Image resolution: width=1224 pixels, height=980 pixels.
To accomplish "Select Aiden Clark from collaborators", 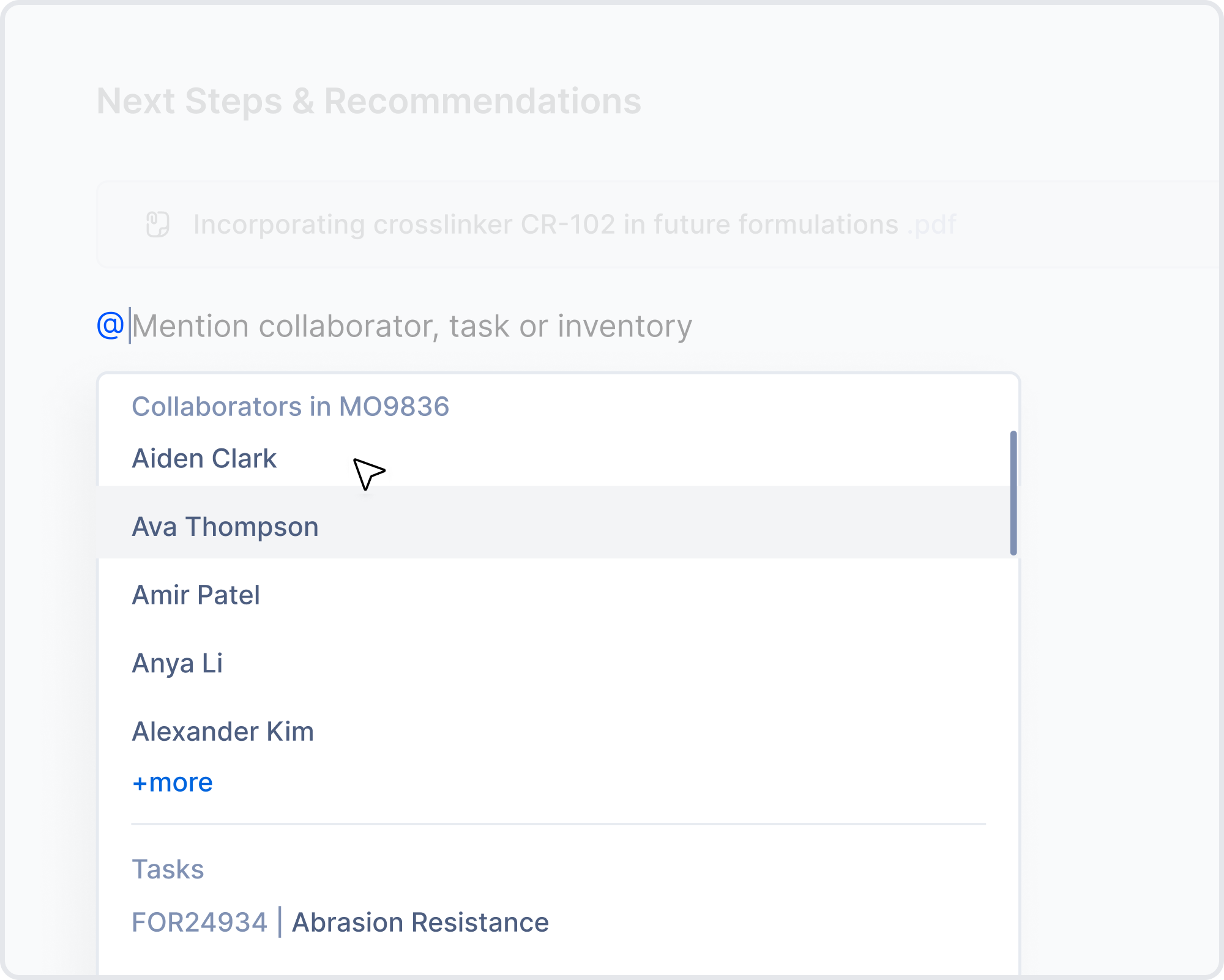I will (204, 459).
